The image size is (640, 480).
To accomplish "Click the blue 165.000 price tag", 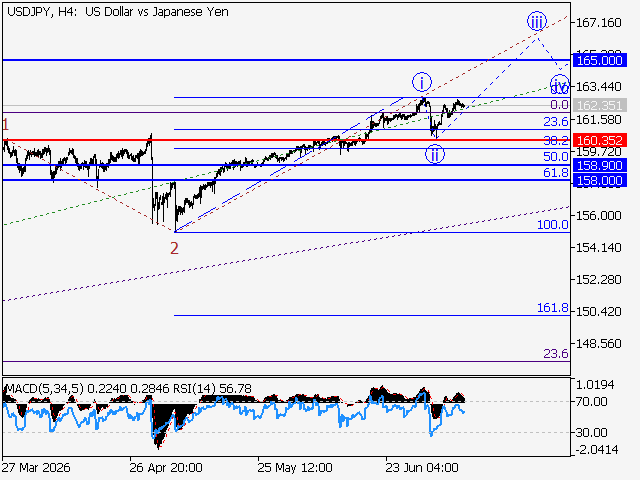I will click(600, 60).
